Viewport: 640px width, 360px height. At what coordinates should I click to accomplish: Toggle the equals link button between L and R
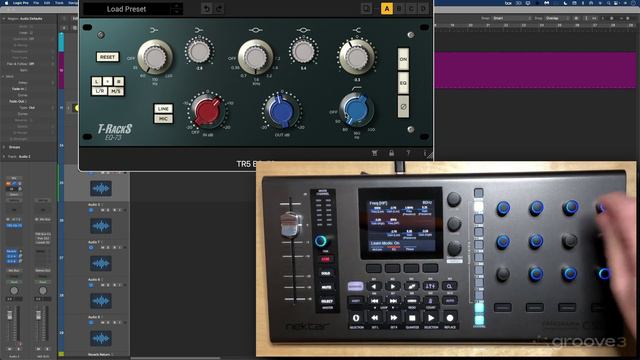(x=107, y=81)
